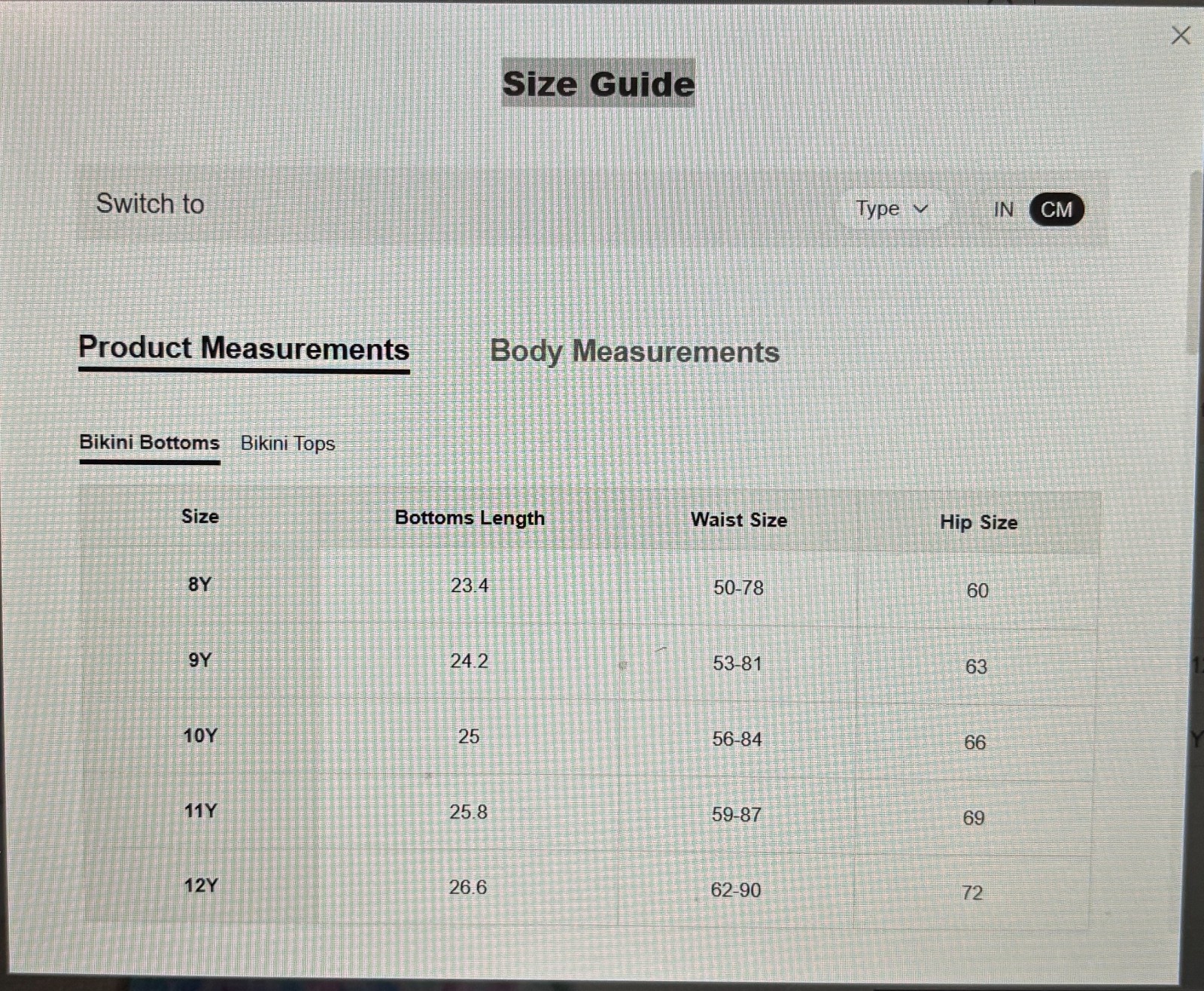Select the 8Y size row
The image size is (1204, 991).
pos(591,587)
